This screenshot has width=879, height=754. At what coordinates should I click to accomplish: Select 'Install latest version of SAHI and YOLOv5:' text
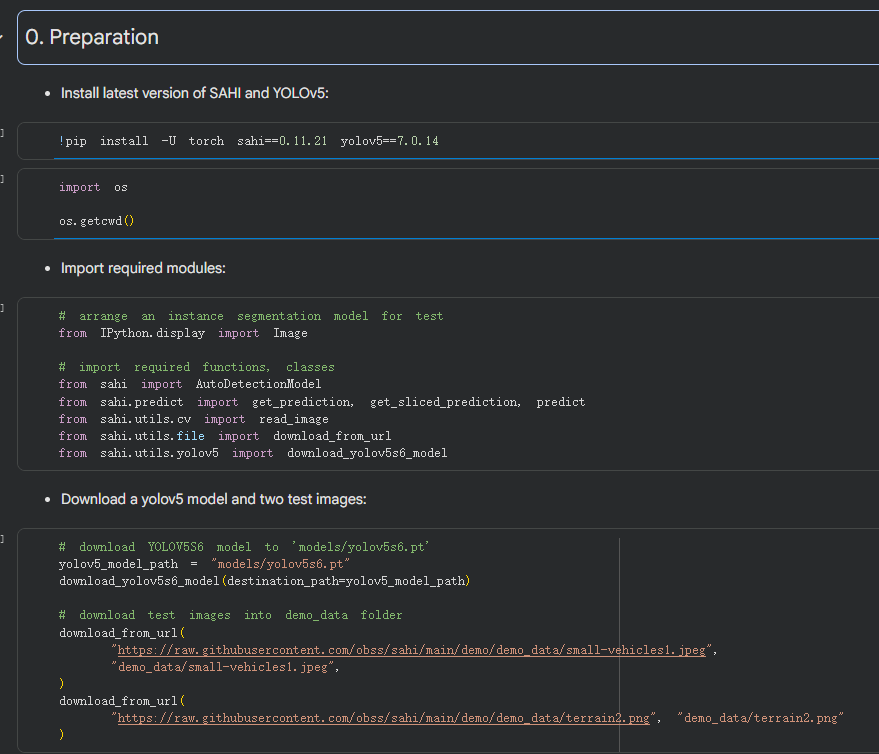[x=195, y=93]
